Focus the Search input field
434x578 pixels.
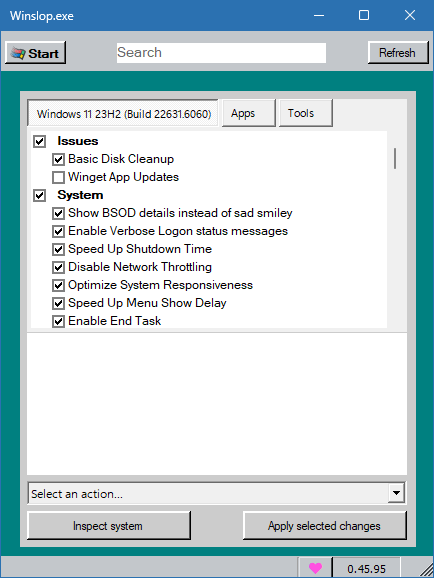click(221, 53)
